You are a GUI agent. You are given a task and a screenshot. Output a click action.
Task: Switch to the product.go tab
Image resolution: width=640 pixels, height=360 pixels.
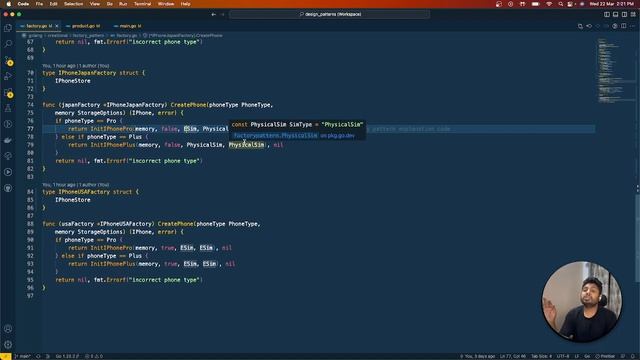tap(83, 26)
